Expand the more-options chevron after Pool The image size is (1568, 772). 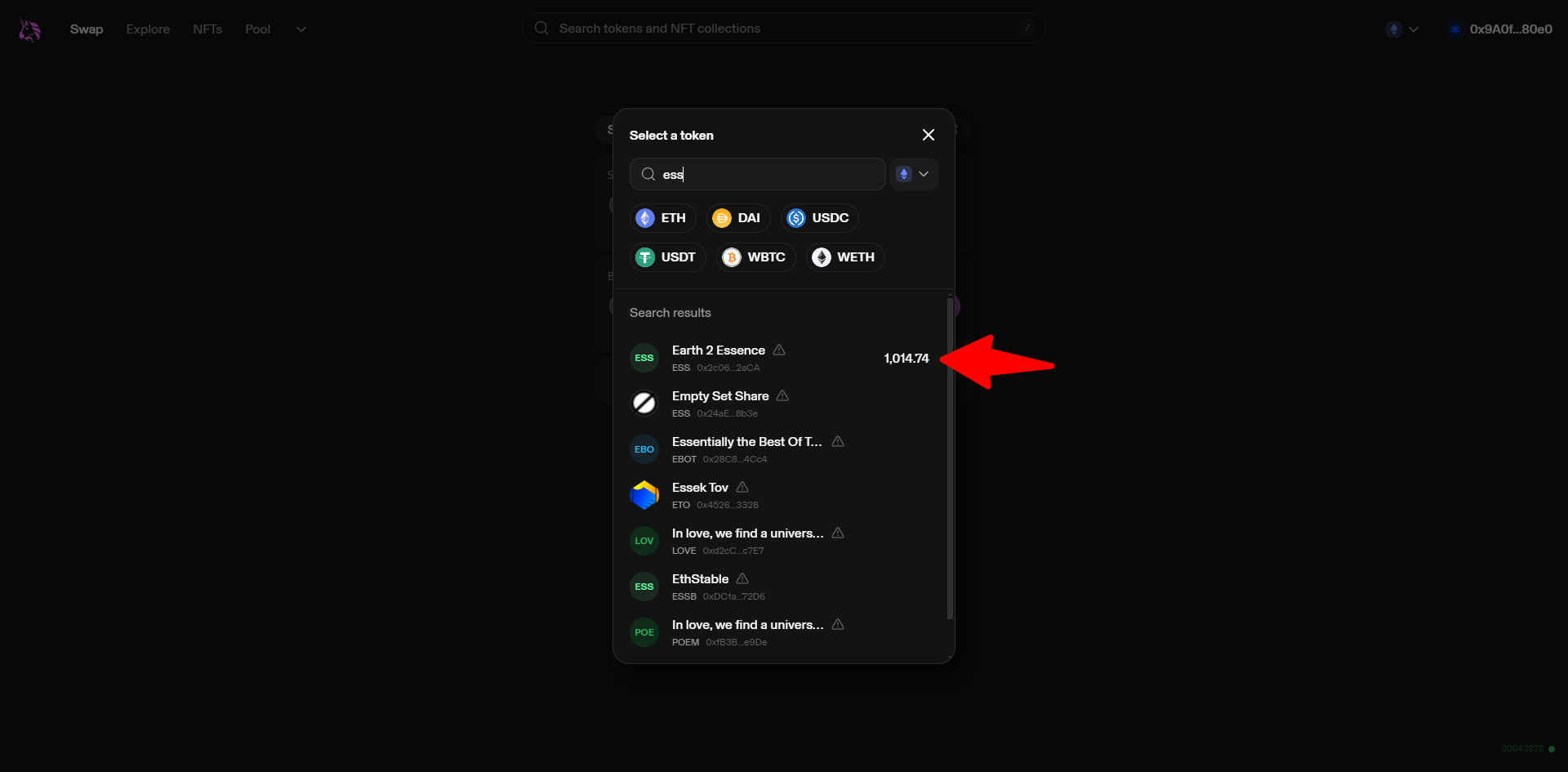[x=301, y=29]
